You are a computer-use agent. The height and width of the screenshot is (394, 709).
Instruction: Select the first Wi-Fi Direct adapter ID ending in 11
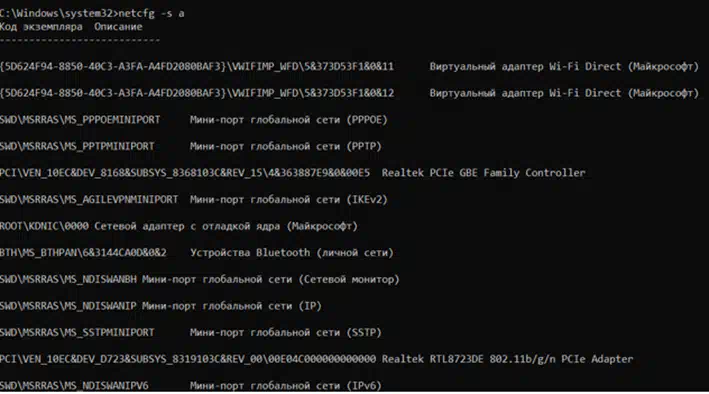(x=197, y=66)
